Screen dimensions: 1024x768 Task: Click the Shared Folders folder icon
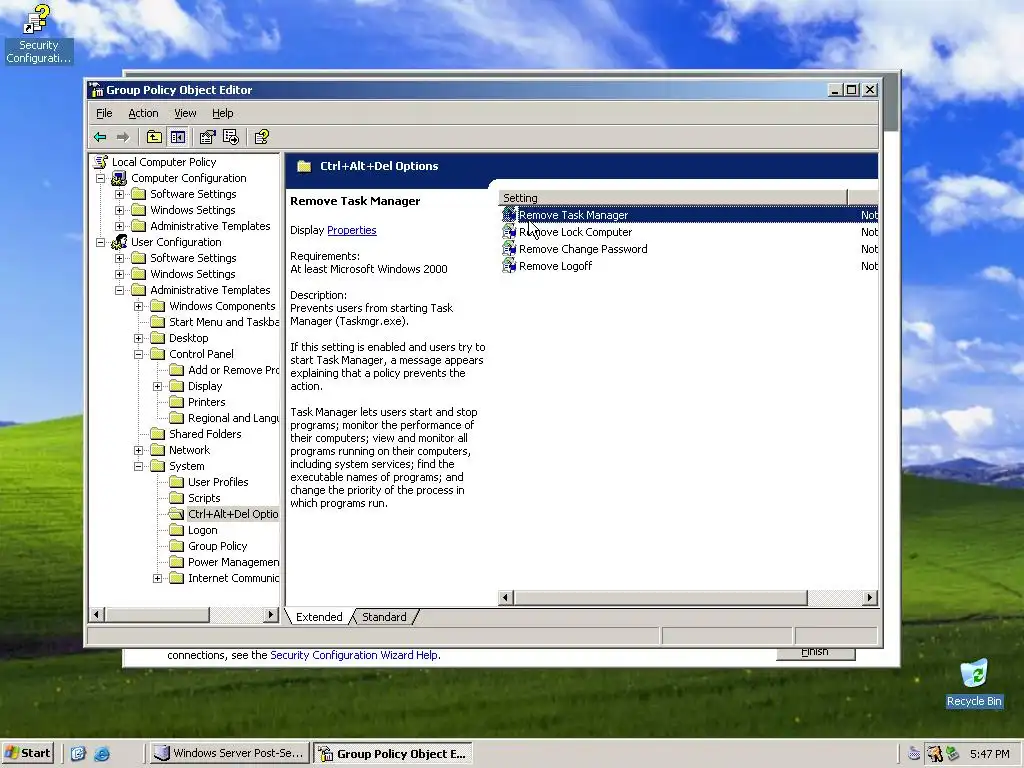point(157,434)
